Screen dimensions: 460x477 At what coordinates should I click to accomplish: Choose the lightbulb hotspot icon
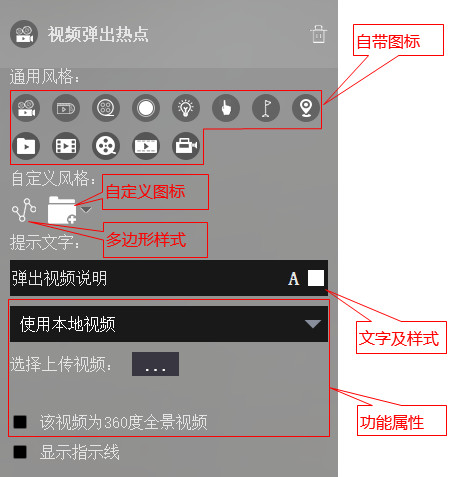[x=186, y=108]
